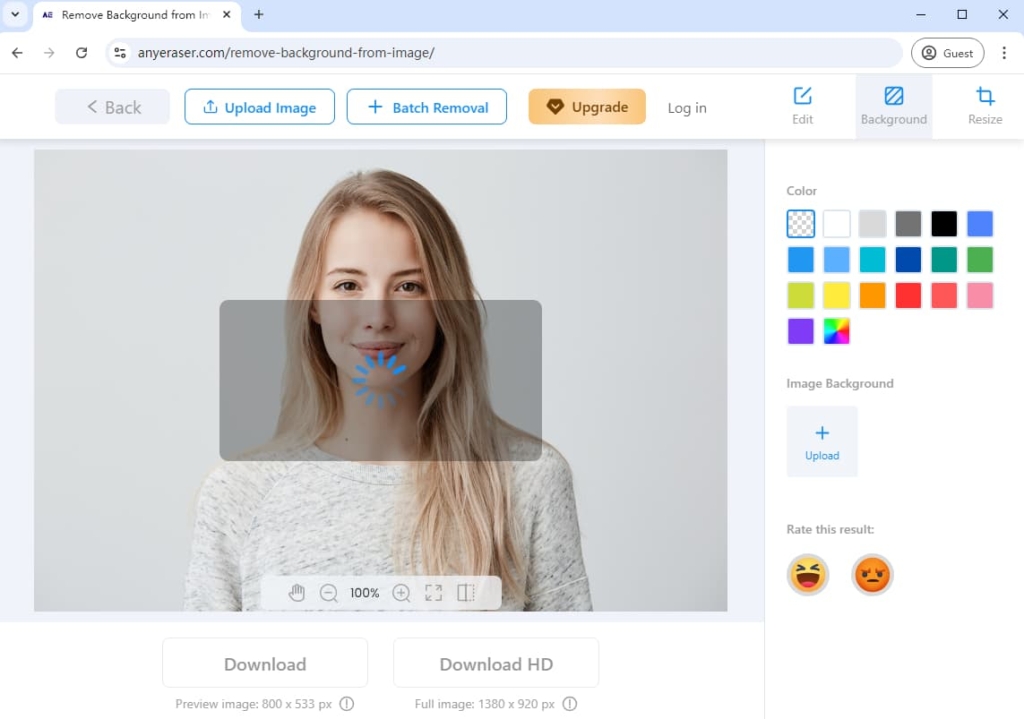
Task: Zoom out using the magnifier minus icon
Action: pyautogui.click(x=329, y=592)
